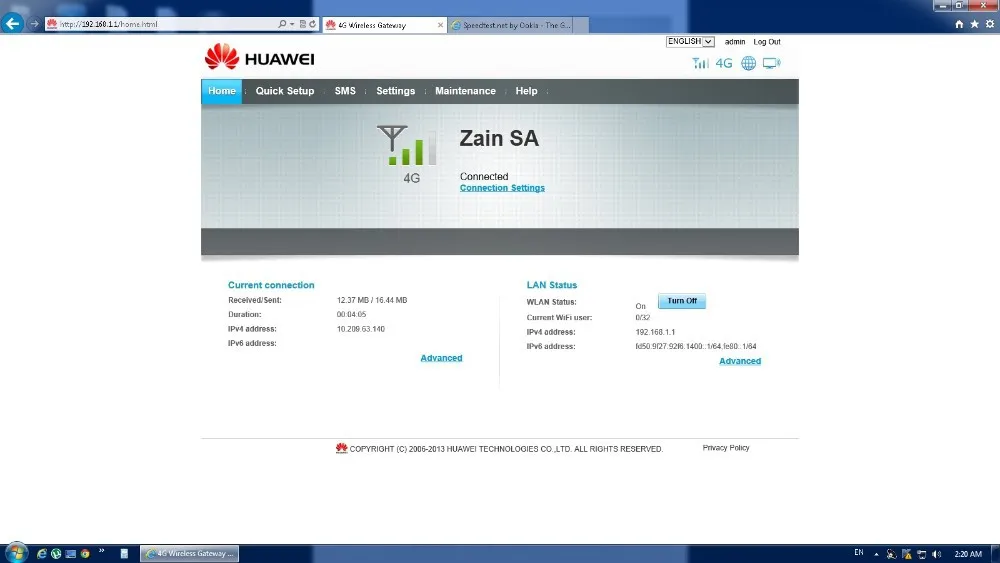Screen dimensions: 1000x563
Task: Click the admin username link
Action: 735,42
